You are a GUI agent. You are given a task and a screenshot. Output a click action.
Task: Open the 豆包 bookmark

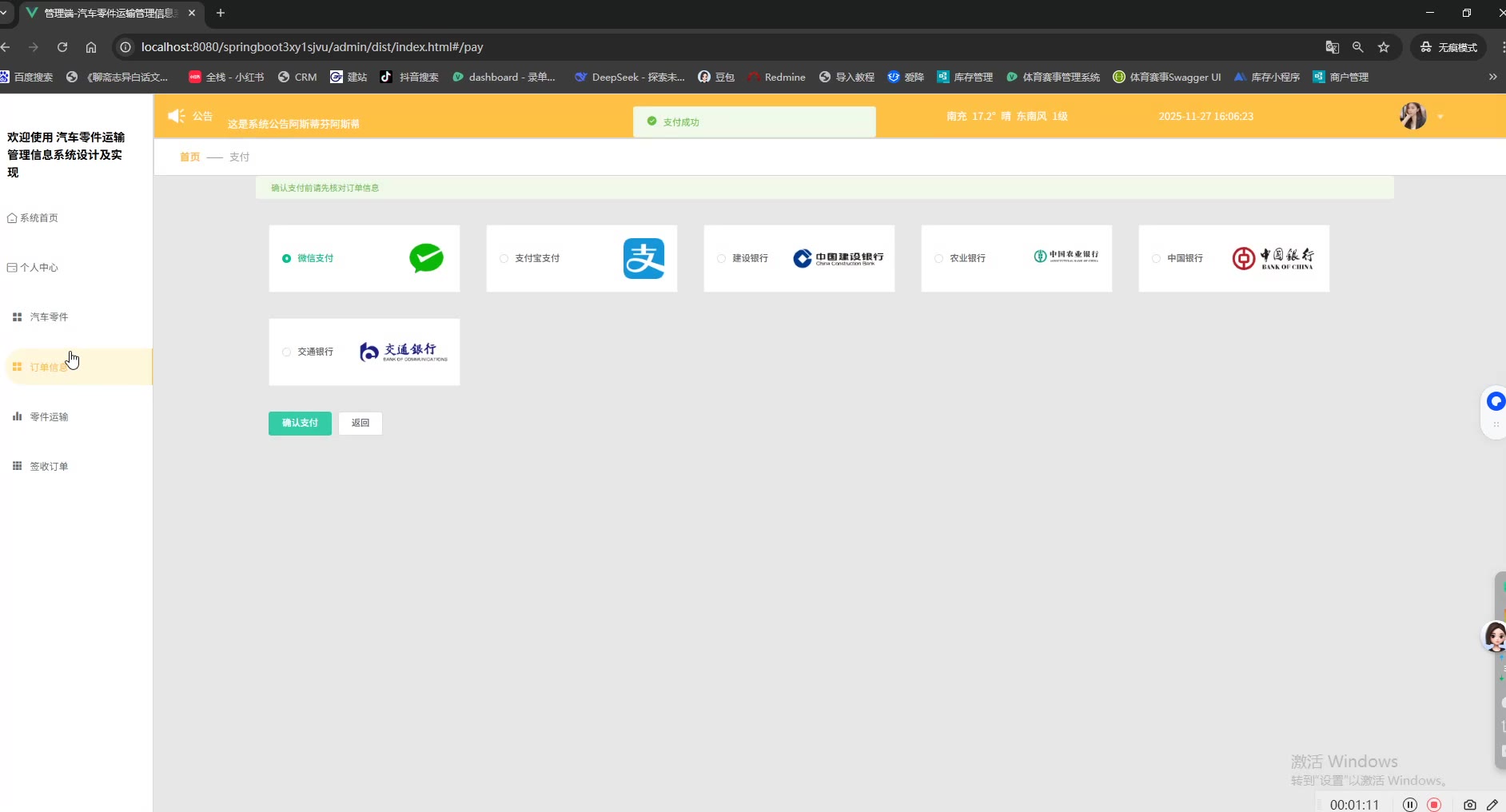click(716, 77)
